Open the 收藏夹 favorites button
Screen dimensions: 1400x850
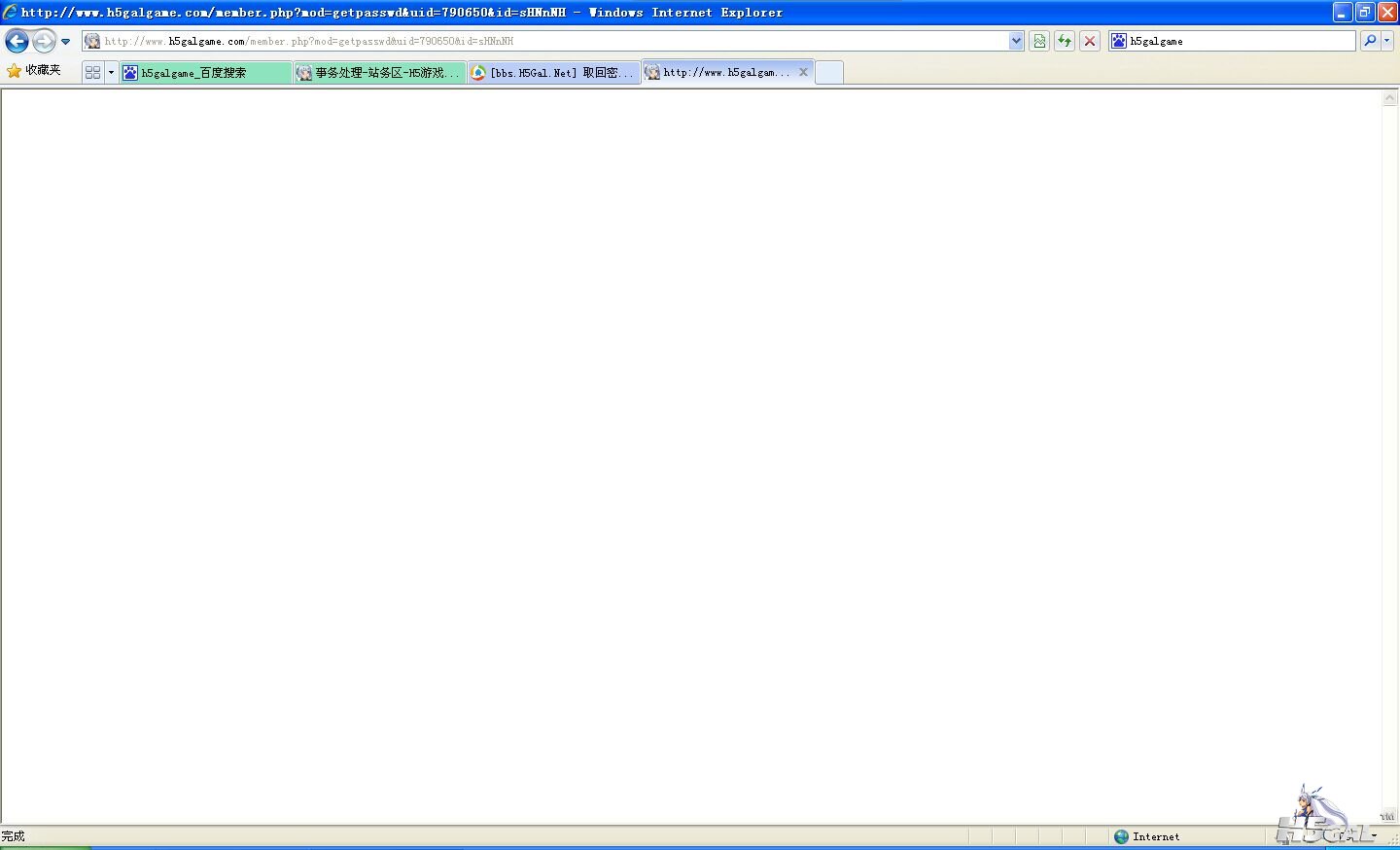click(34, 71)
